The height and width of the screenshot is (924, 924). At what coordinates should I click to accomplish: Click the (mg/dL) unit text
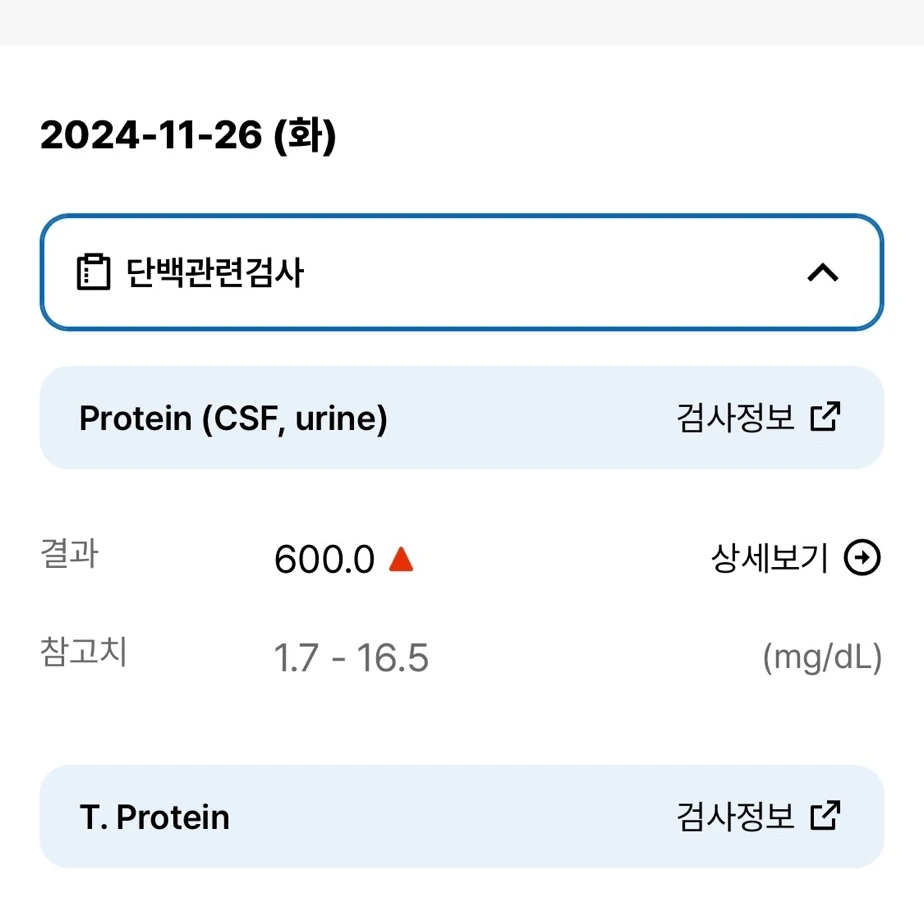pos(823,657)
